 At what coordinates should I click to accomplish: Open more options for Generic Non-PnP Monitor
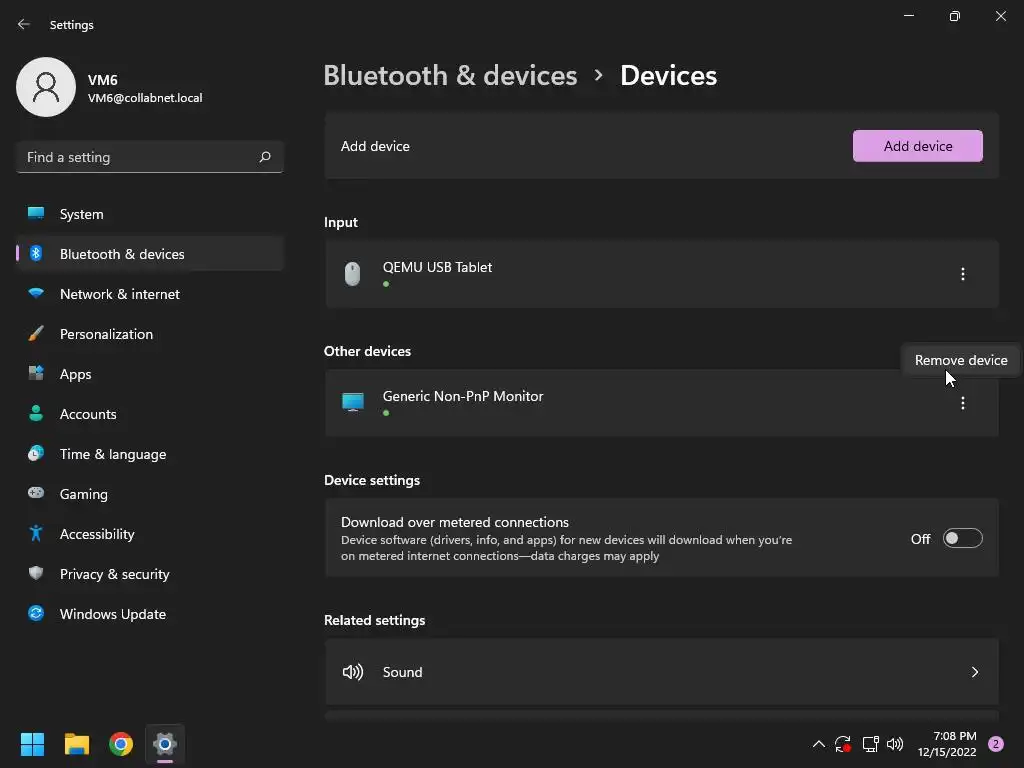962,403
